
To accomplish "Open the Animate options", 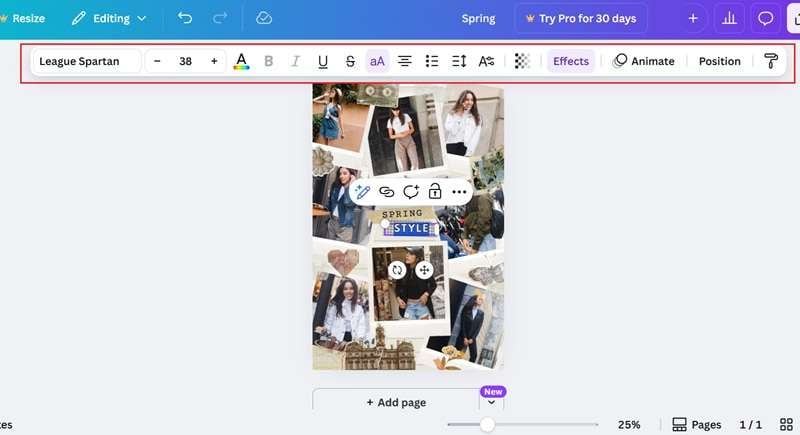I will pos(644,61).
